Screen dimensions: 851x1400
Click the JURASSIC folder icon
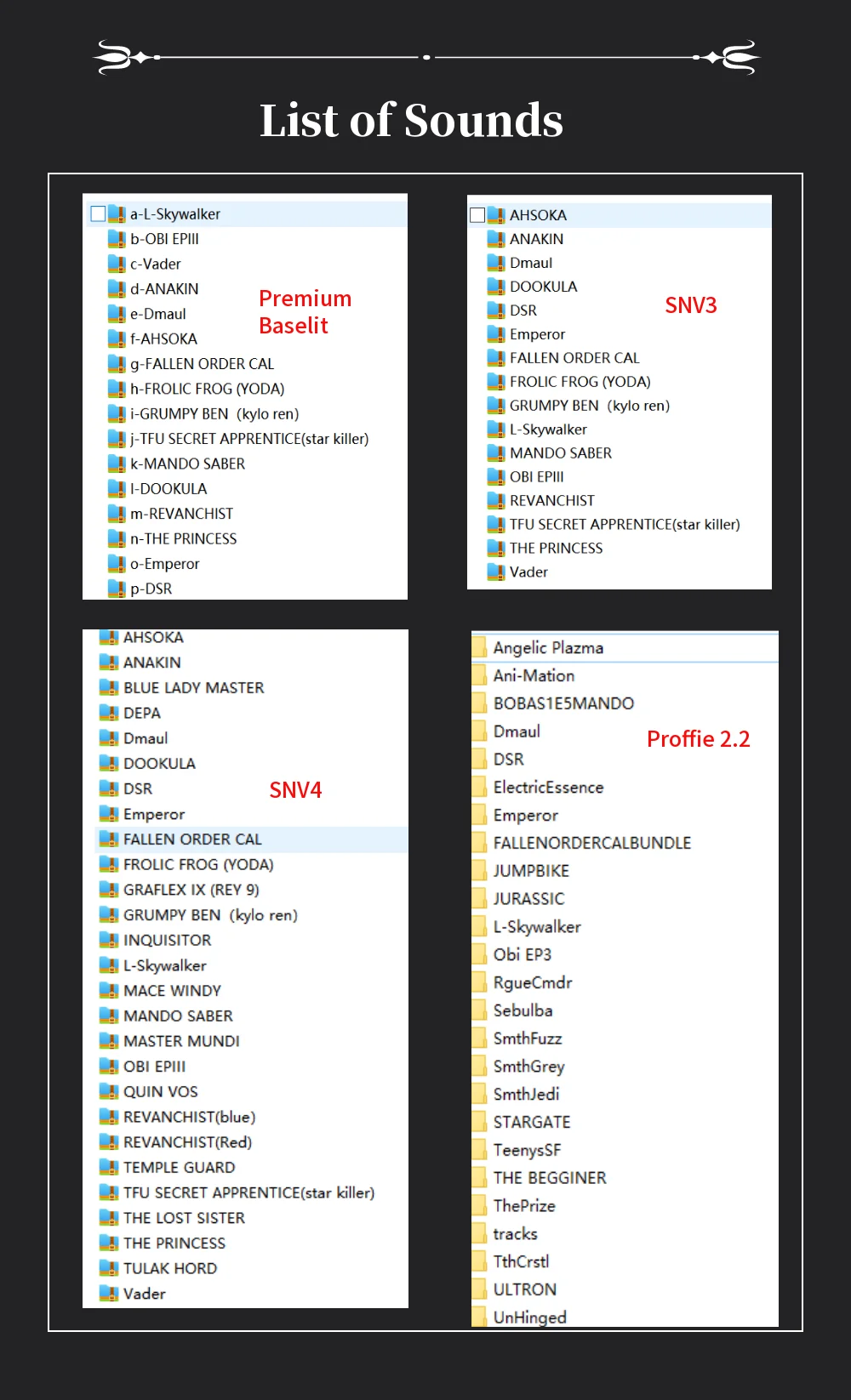pos(479,899)
